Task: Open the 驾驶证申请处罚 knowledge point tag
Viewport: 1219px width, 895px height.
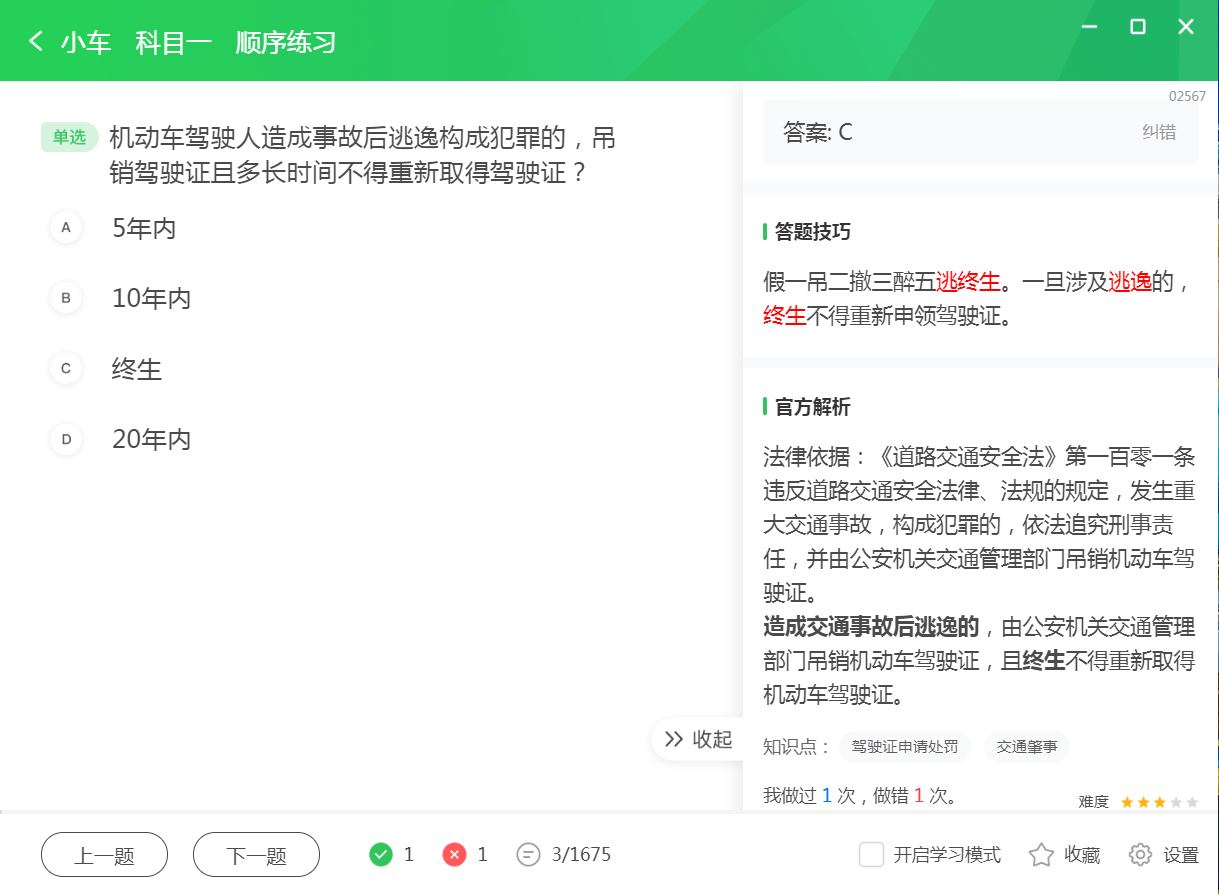Action: (x=905, y=747)
